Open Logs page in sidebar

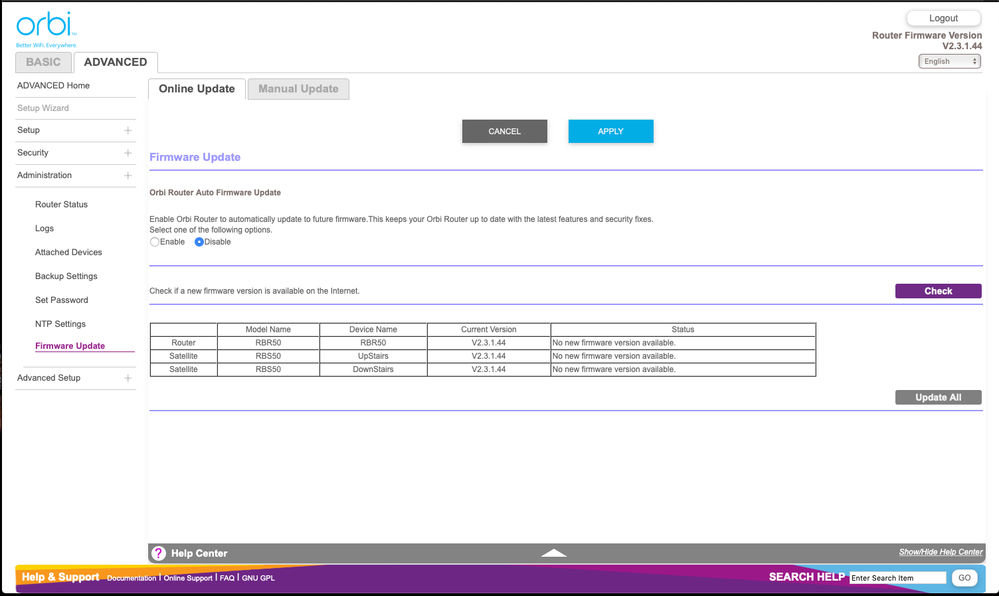coord(45,228)
